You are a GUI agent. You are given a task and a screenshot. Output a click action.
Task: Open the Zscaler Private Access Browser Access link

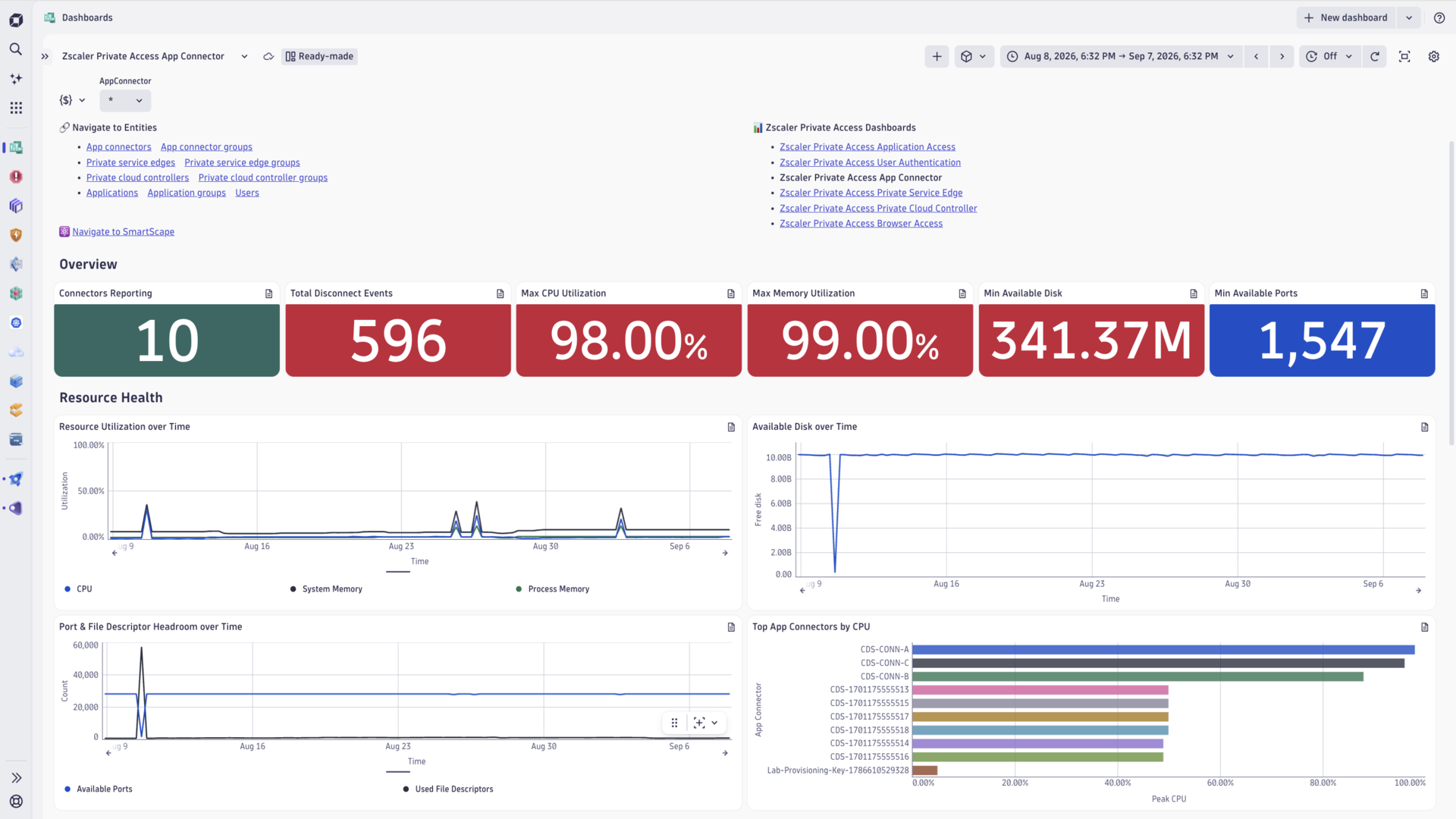[x=861, y=224]
